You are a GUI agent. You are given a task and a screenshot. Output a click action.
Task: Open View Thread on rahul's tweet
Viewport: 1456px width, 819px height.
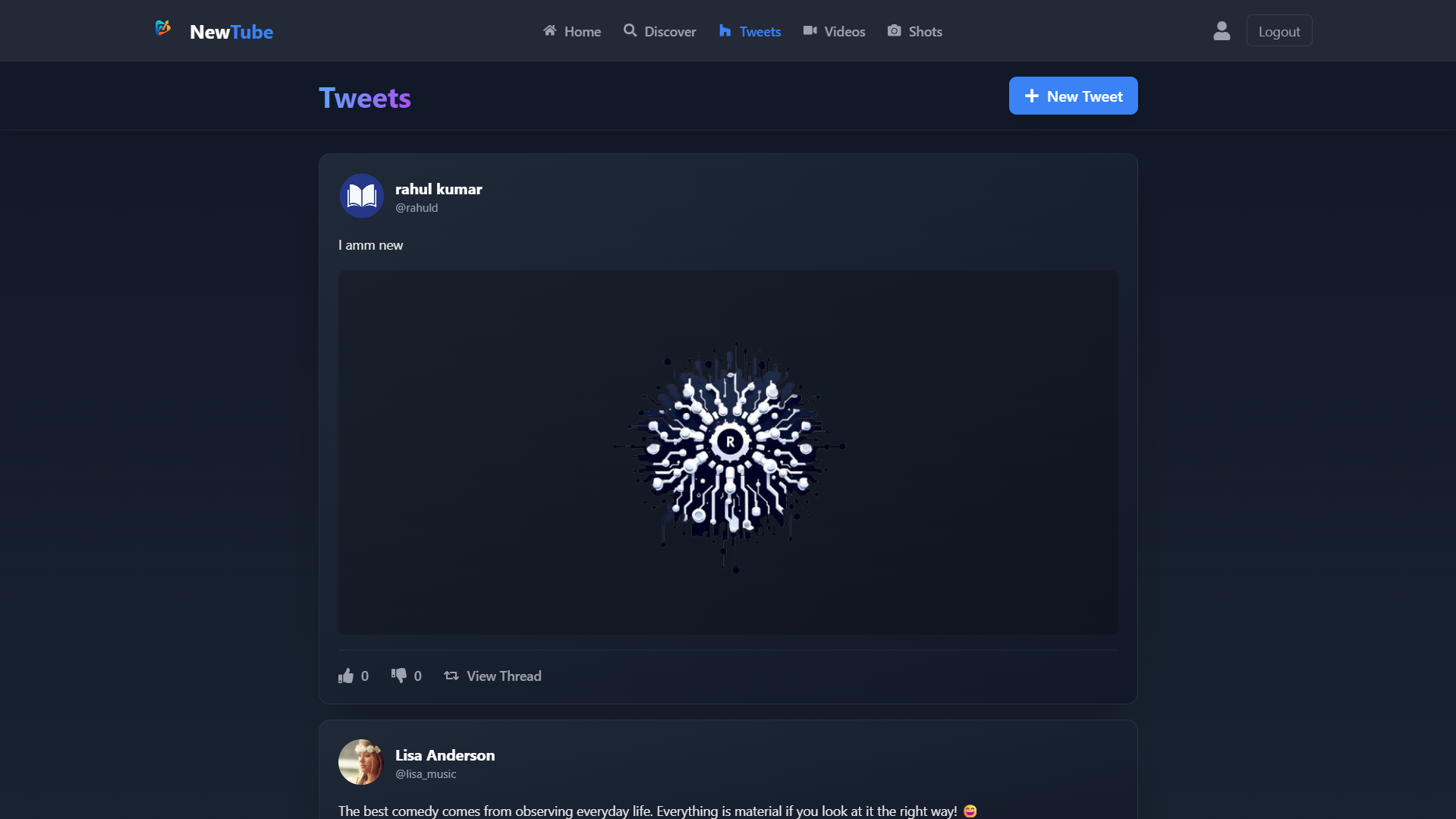click(504, 676)
